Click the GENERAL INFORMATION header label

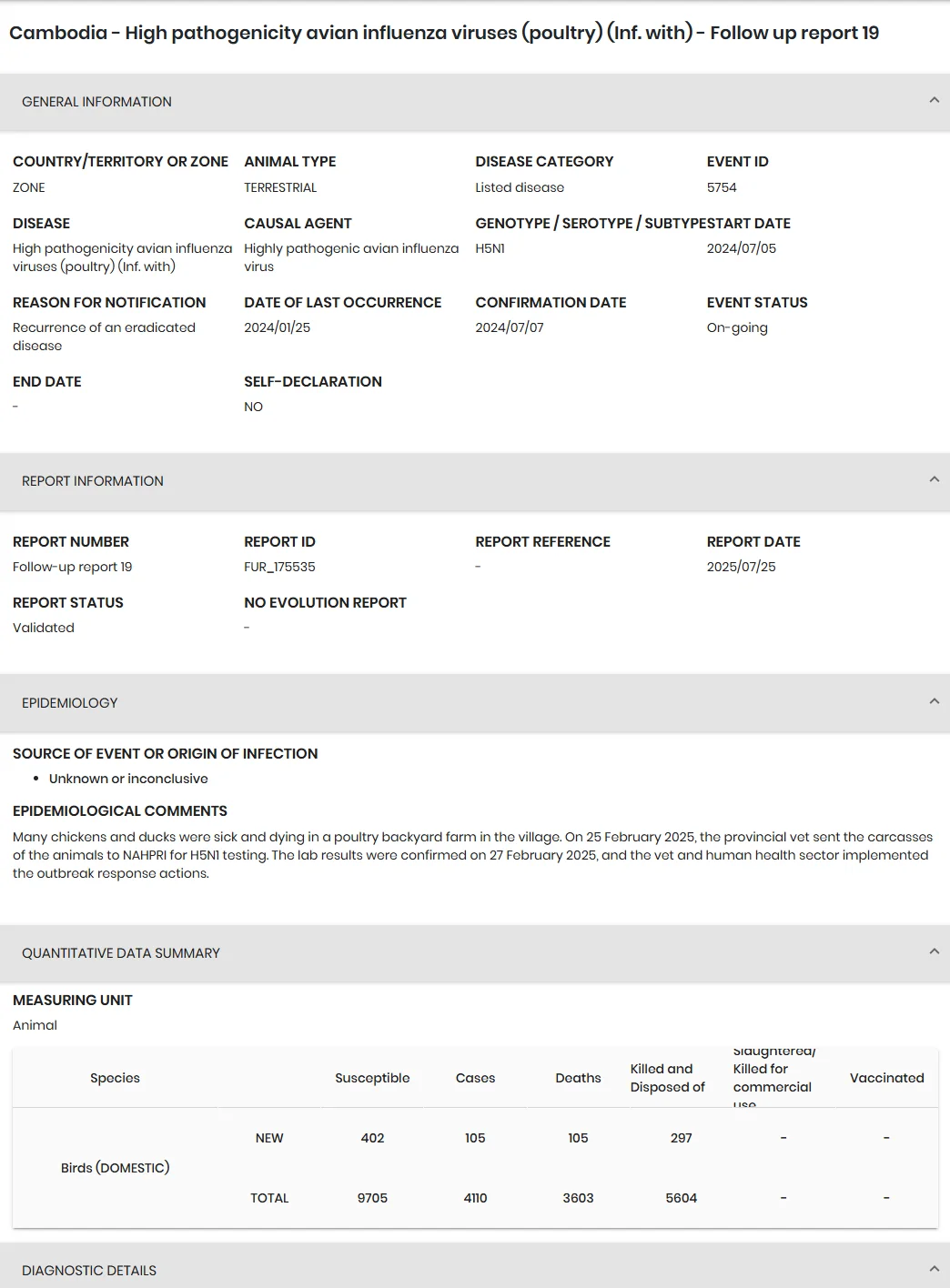click(96, 102)
